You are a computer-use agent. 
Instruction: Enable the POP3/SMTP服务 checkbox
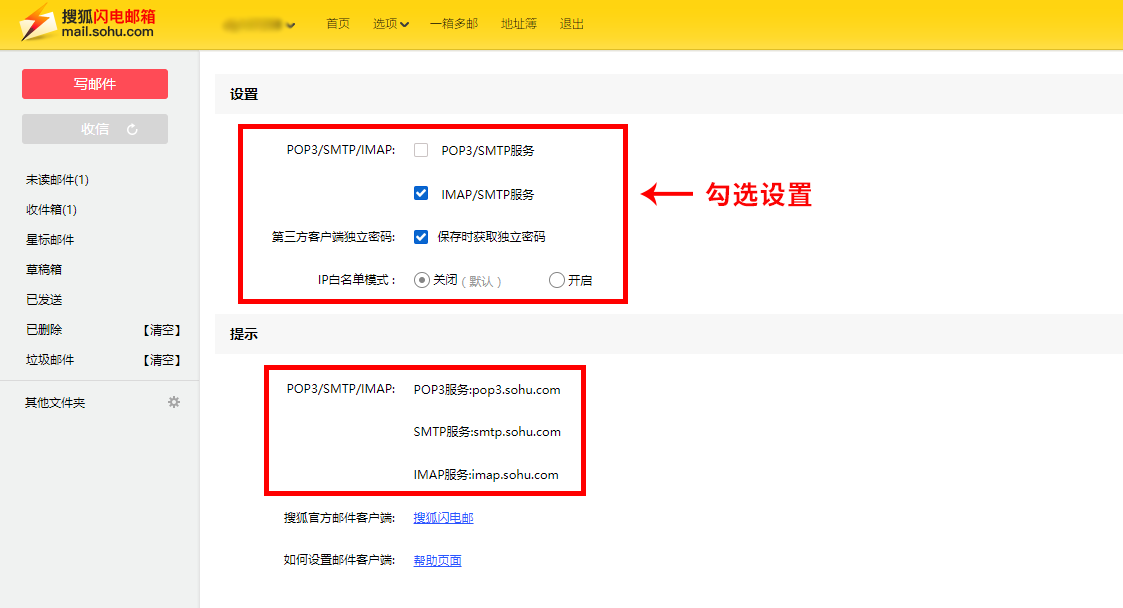pyautogui.click(x=421, y=150)
